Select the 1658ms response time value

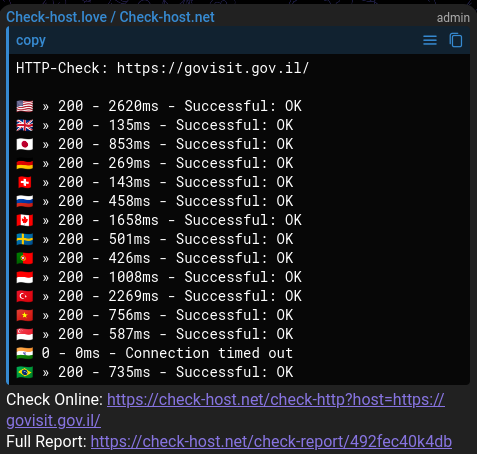pyautogui.click(x=133, y=220)
